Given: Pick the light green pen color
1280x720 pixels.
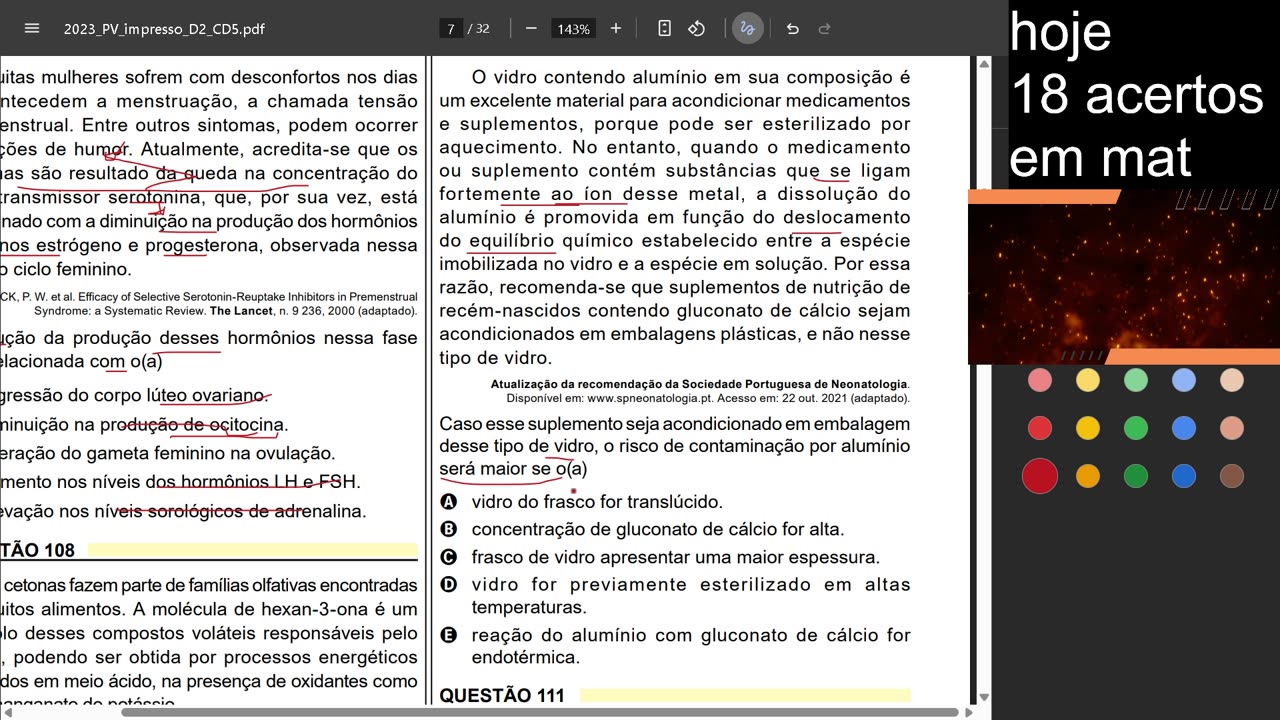Looking at the screenshot, I should pyautogui.click(x=1136, y=380).
